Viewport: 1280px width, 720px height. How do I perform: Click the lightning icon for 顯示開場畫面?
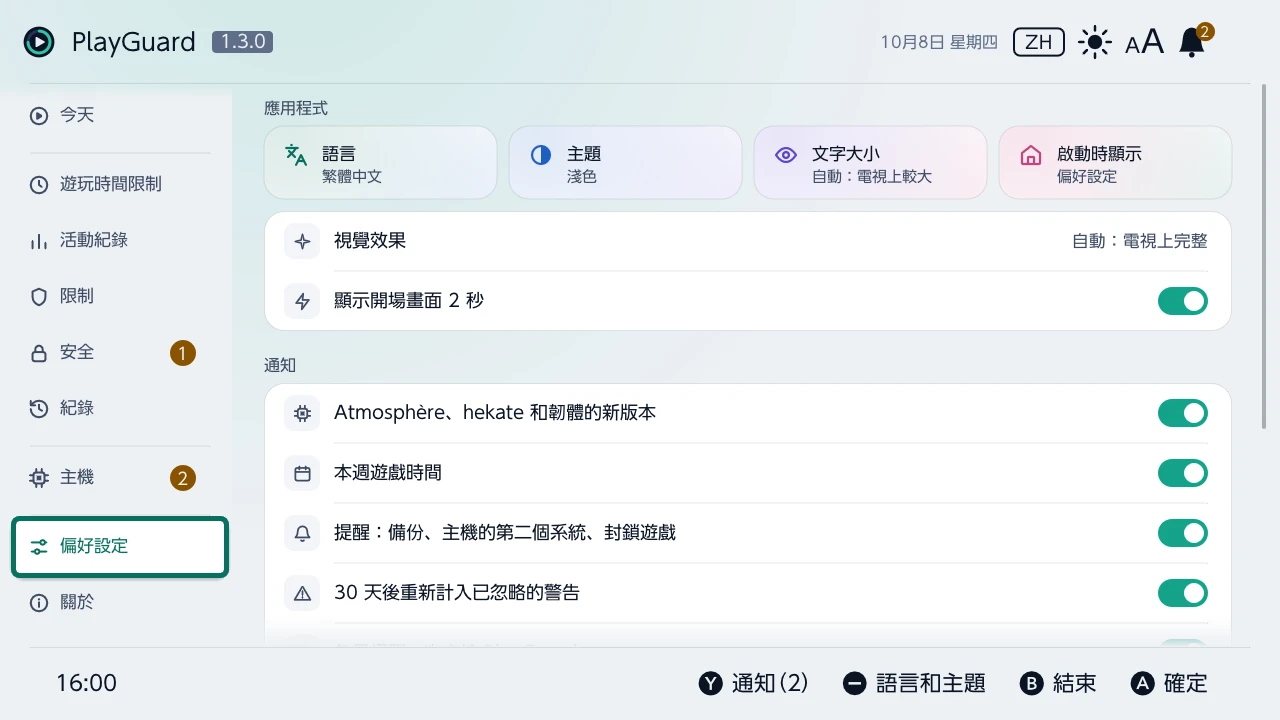pyautogui.click(x=302, y=301)
